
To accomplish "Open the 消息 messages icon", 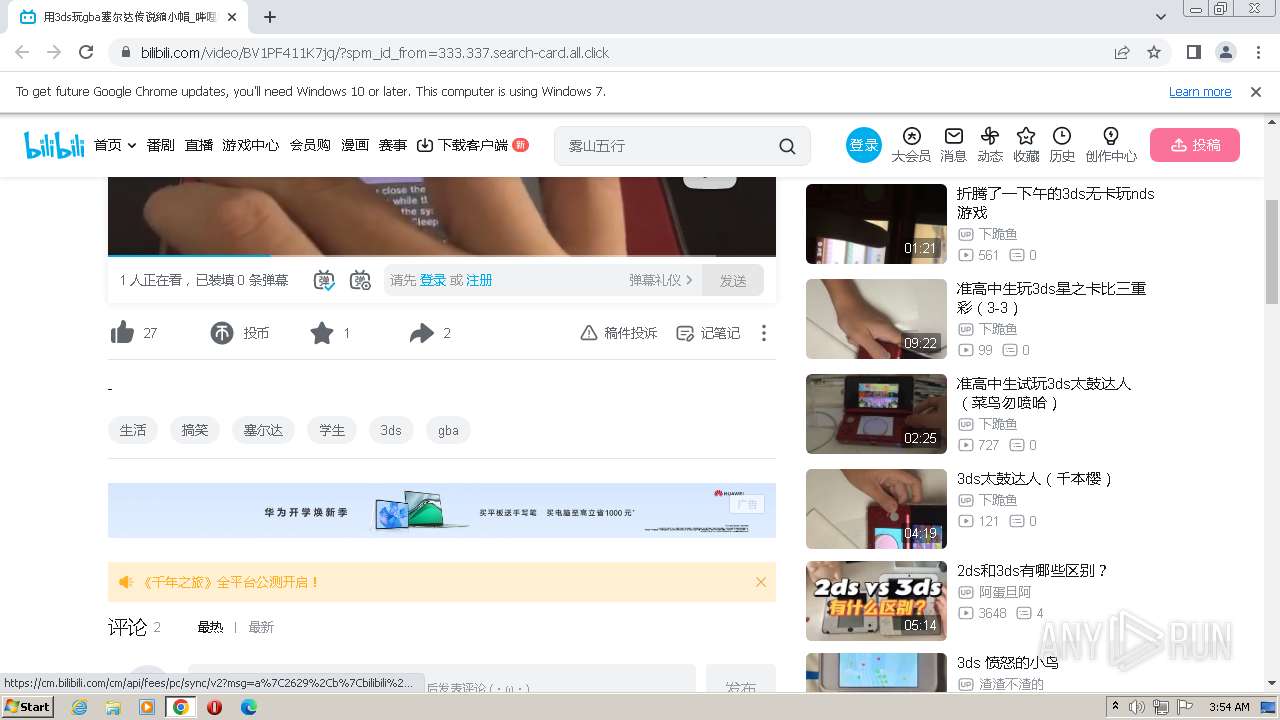I will click(x=954, y=145).
